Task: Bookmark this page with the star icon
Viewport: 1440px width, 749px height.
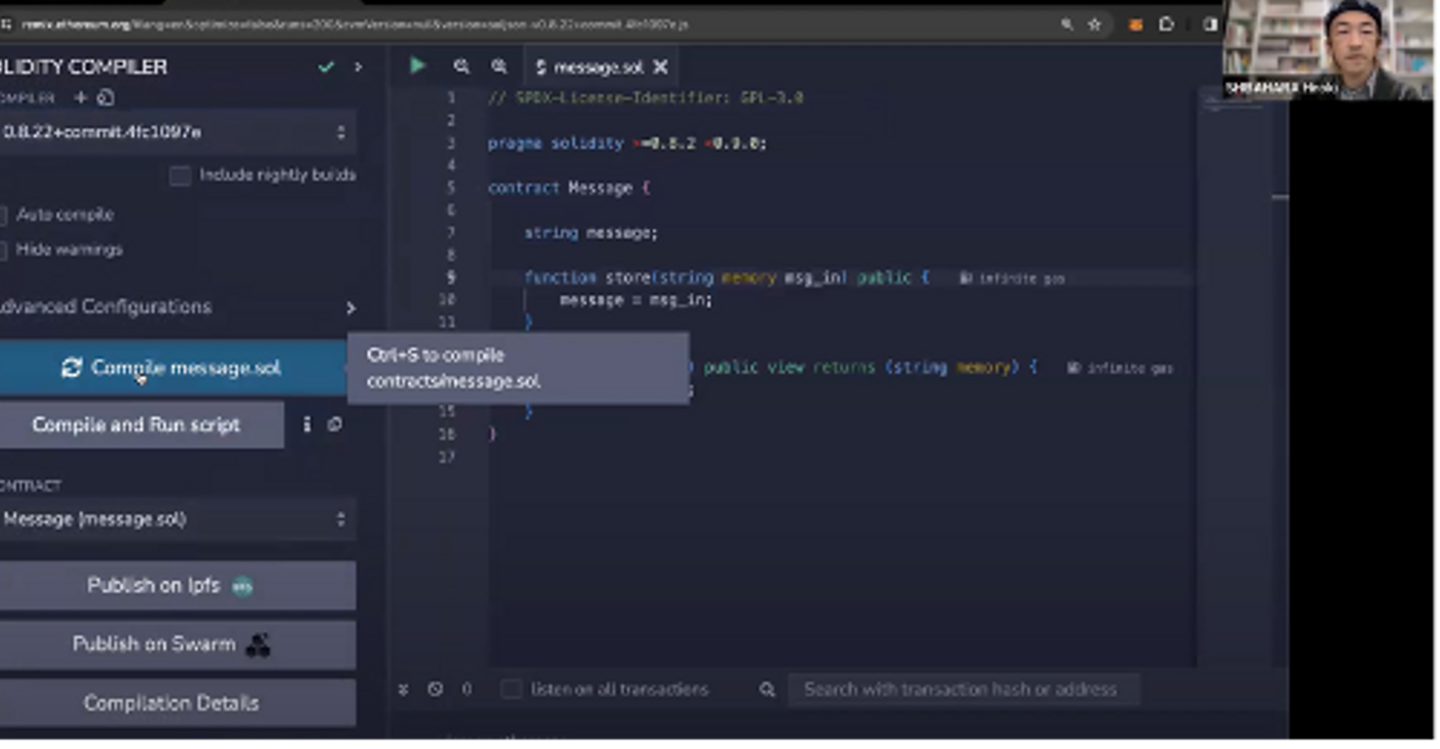Action: pyautogui.click(x=1094, y=24)
